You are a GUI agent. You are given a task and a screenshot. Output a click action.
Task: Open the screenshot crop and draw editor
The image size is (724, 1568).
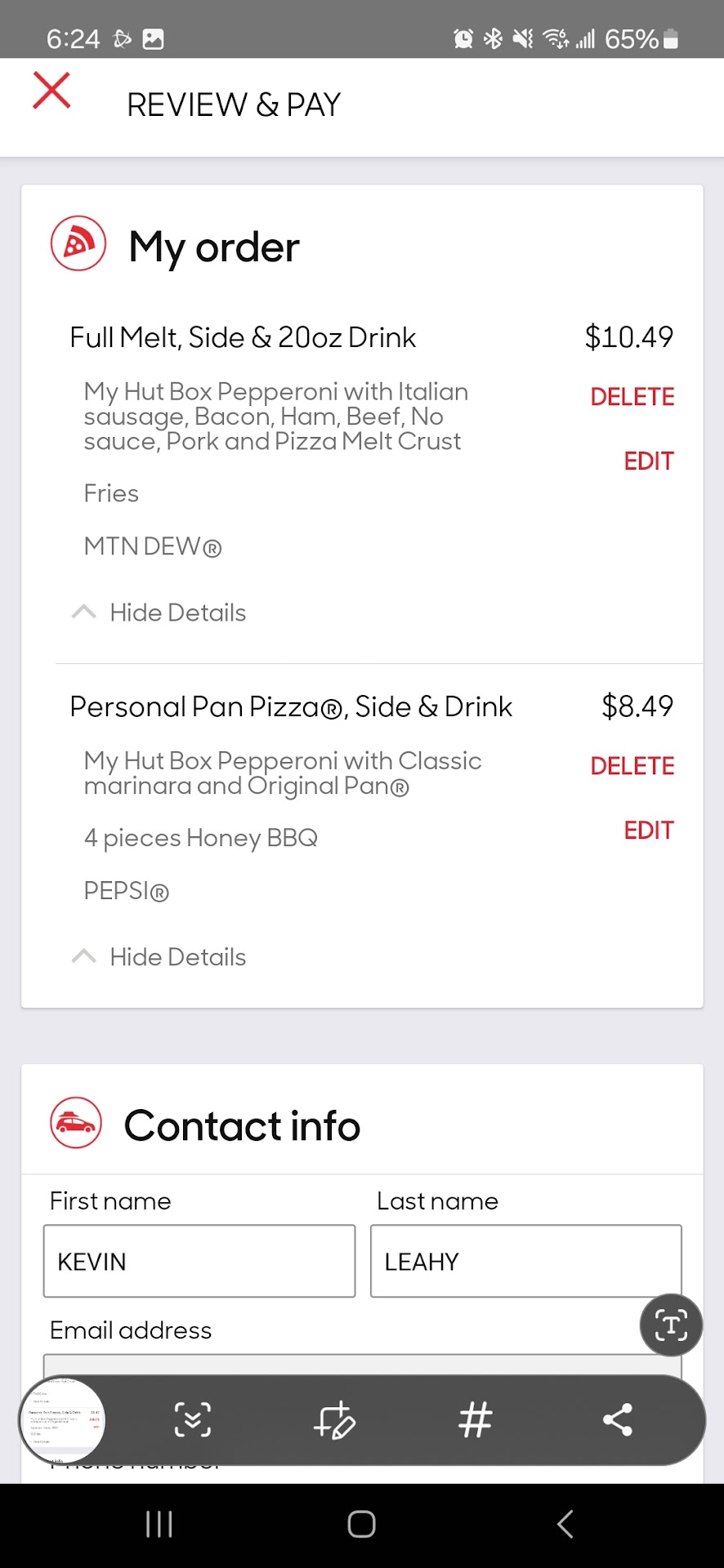tap(334, 1419)
